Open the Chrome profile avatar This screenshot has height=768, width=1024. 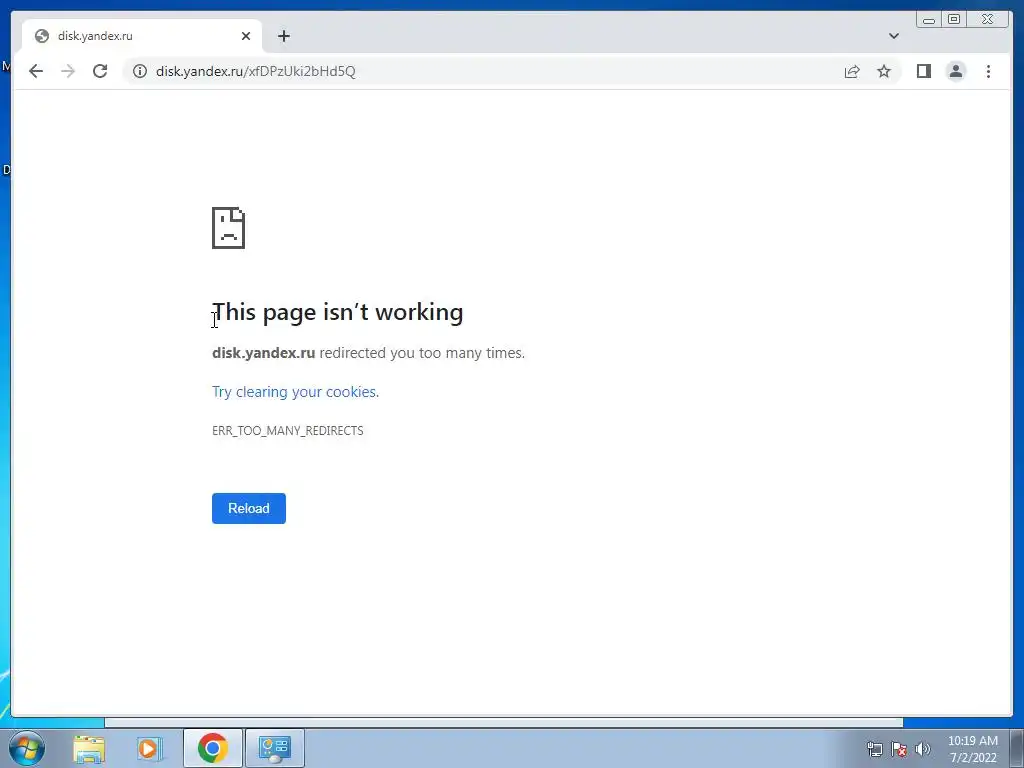(x=956, y=71)
